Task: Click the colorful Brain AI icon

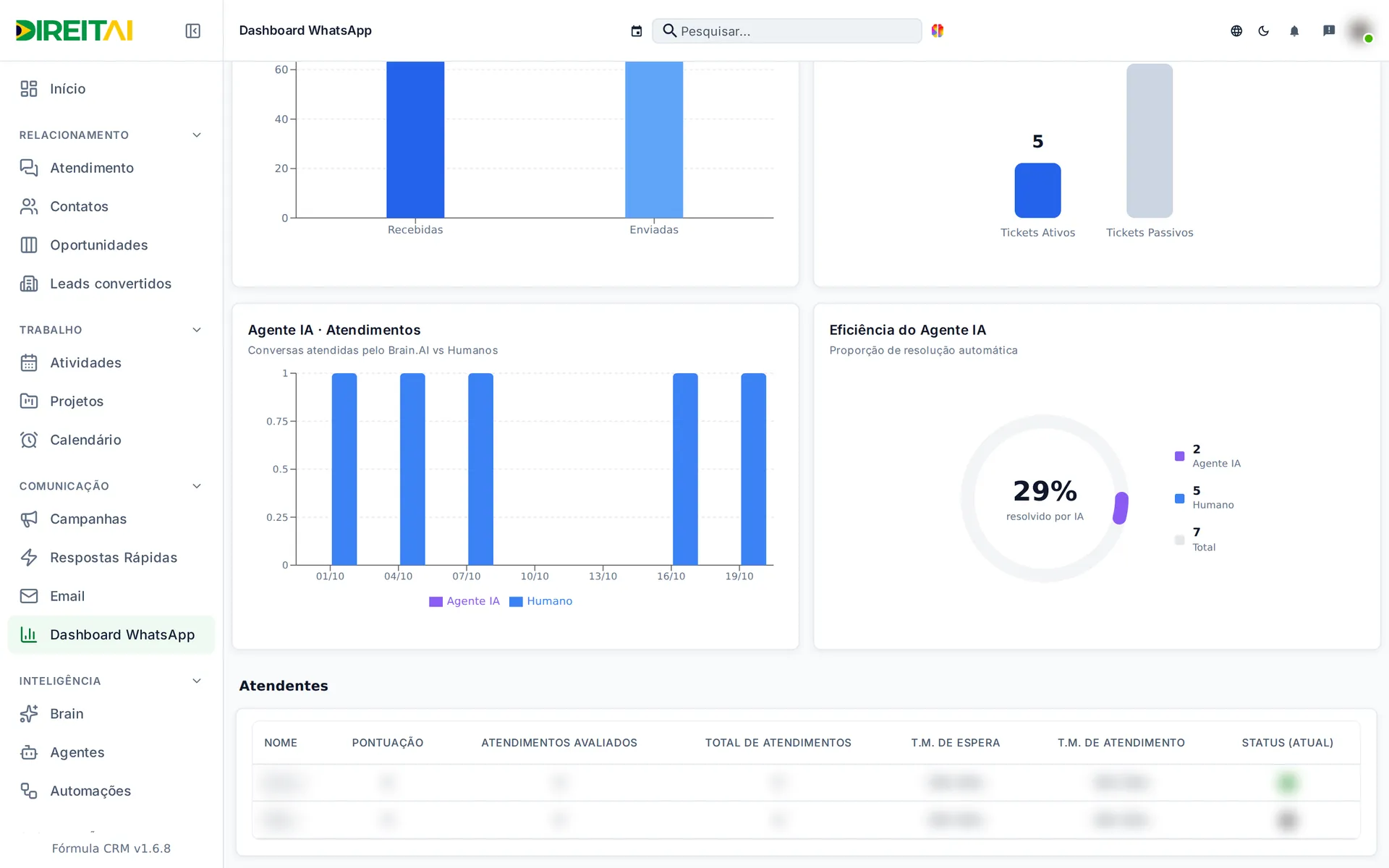Action: tap(938, 30)
